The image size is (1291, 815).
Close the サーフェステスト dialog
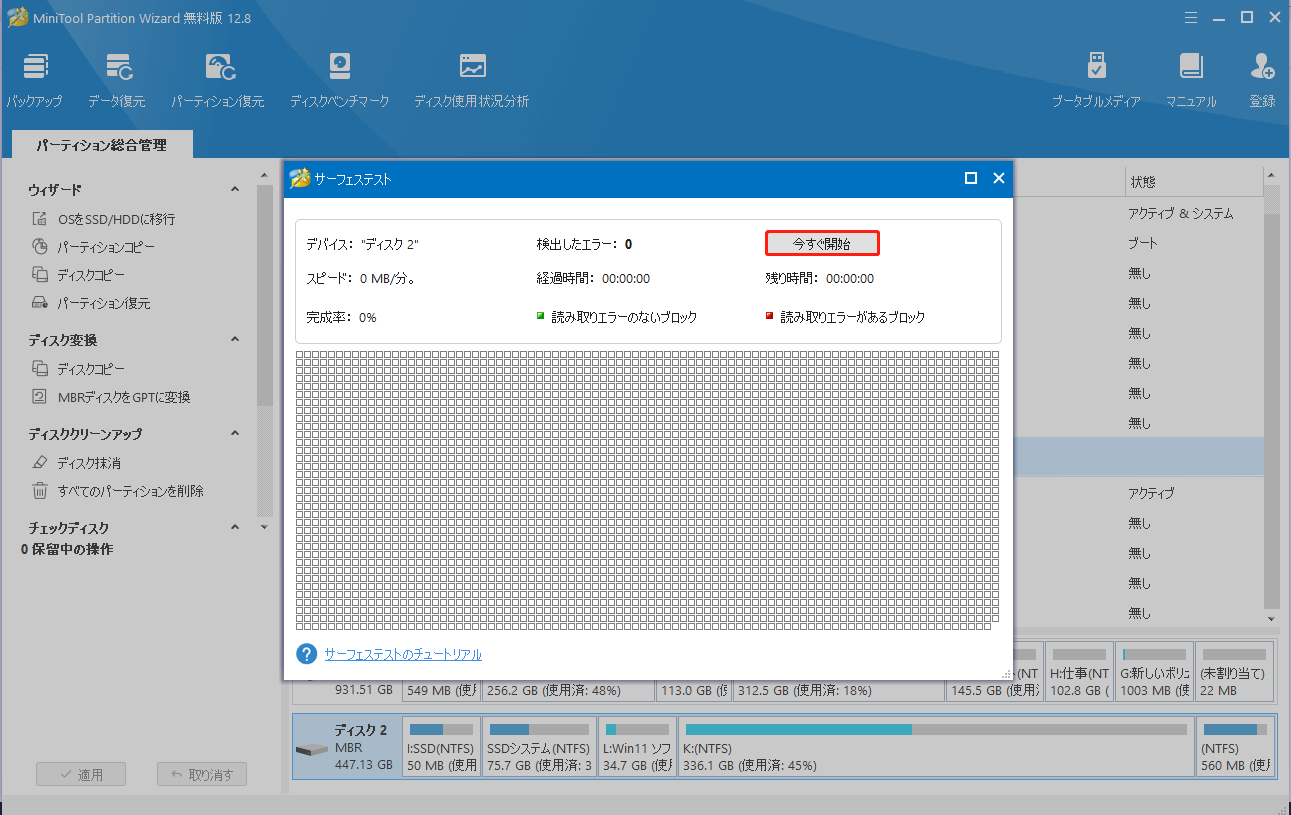pos(998,178)
